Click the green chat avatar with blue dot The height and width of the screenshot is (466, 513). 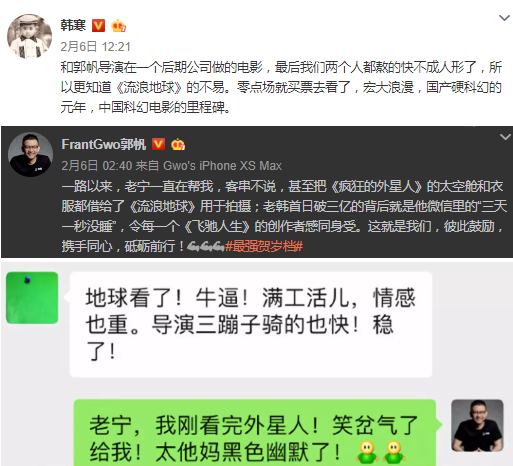pyautogui.click(x=32, y=298)
